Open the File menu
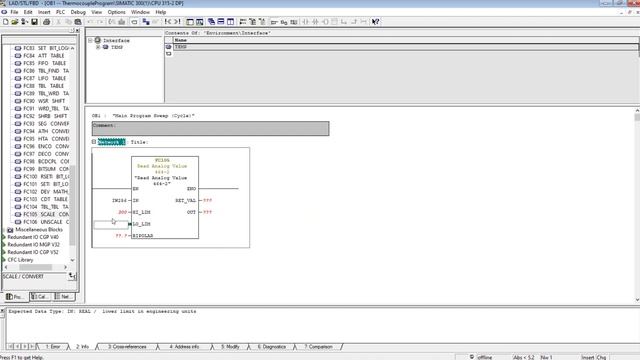 point(14,12)
